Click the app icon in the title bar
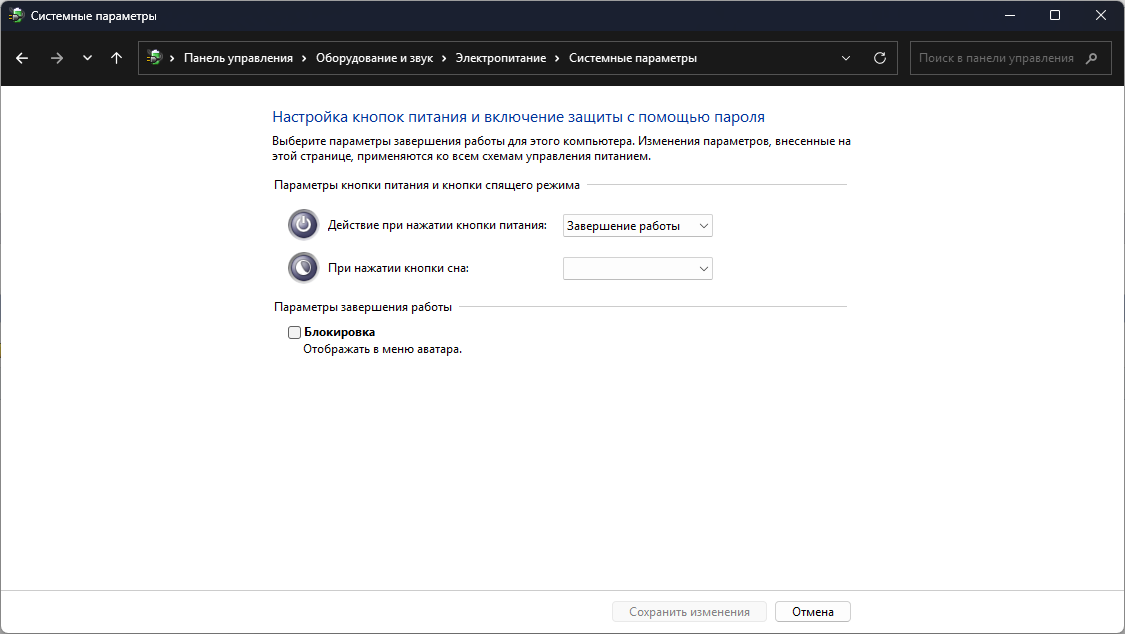Viewport: 1125px width, 634px height. click(x=18, y=15)
